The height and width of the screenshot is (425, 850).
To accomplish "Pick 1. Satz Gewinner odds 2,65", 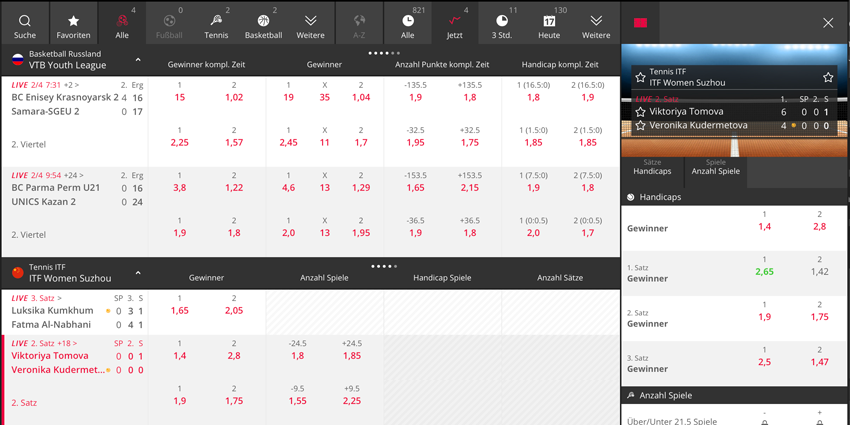I will 765,272.
